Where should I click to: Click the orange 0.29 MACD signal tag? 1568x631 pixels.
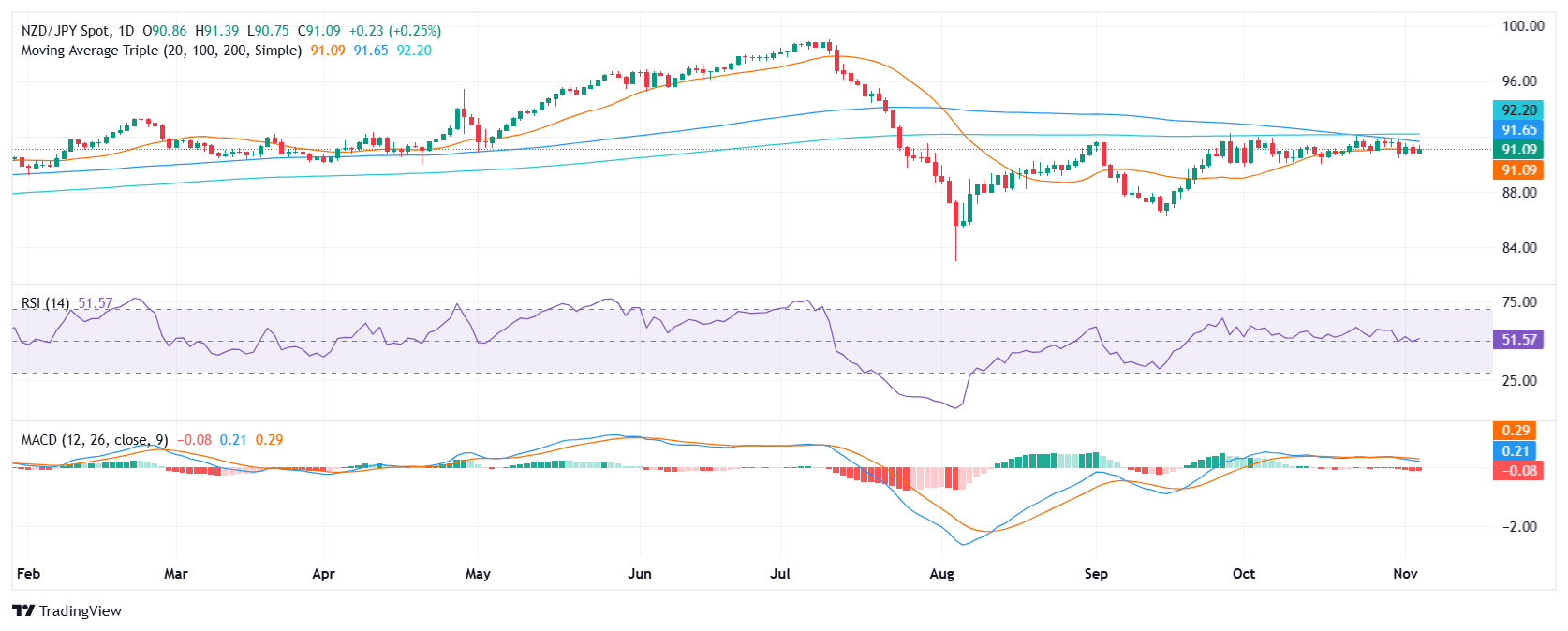click(x=1515, y=431)
